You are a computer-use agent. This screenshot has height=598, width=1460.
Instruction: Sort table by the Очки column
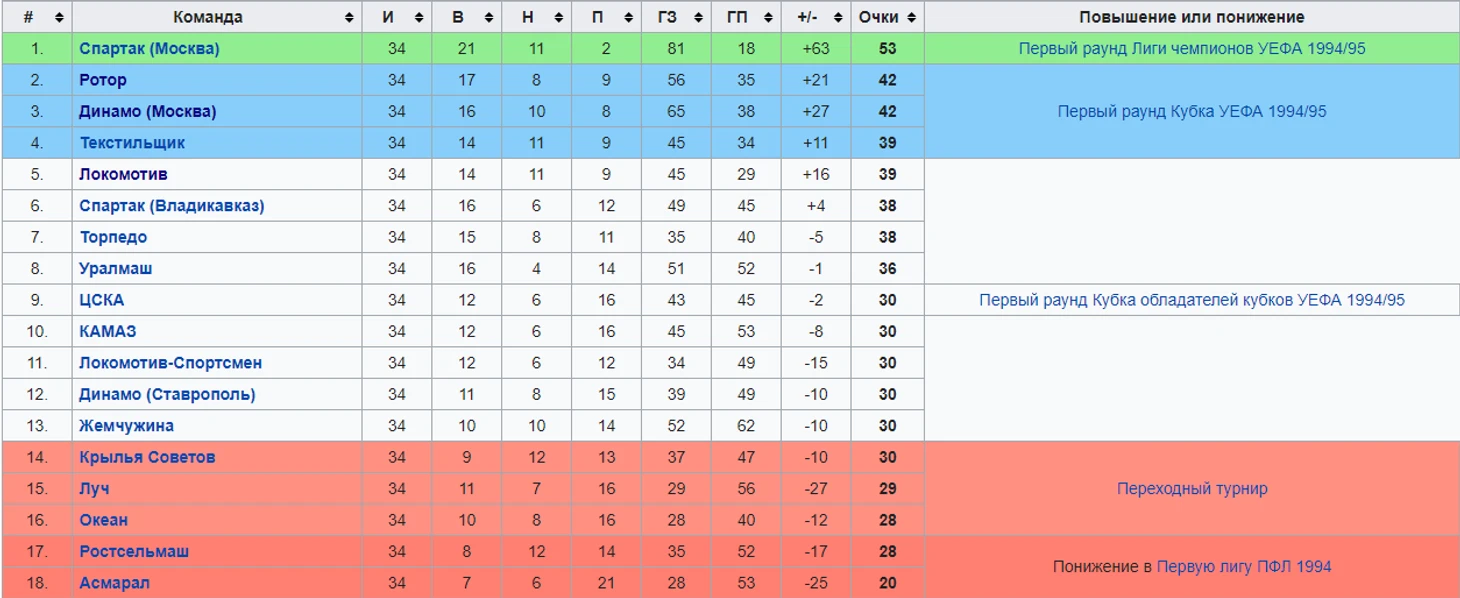pyautogui.click(x=910, y=17)
